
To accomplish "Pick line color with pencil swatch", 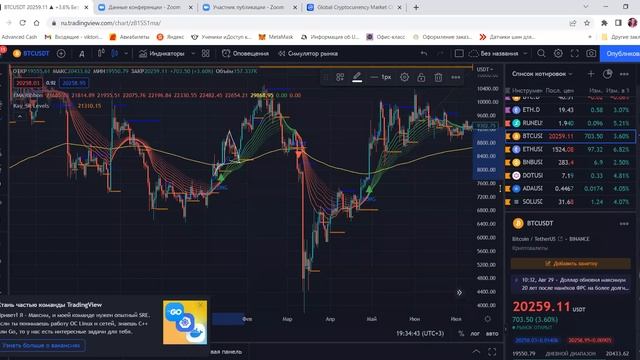I will coord(357,77).
